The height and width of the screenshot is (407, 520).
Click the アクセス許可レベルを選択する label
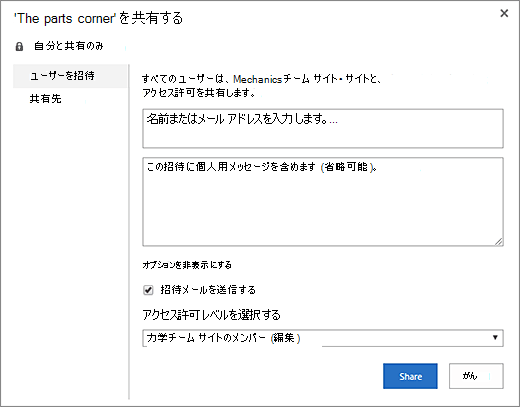[x=211, y=315]
